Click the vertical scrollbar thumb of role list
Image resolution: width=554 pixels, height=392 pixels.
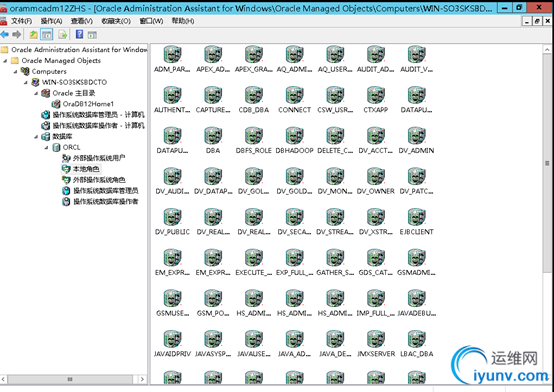pos(547,163)
